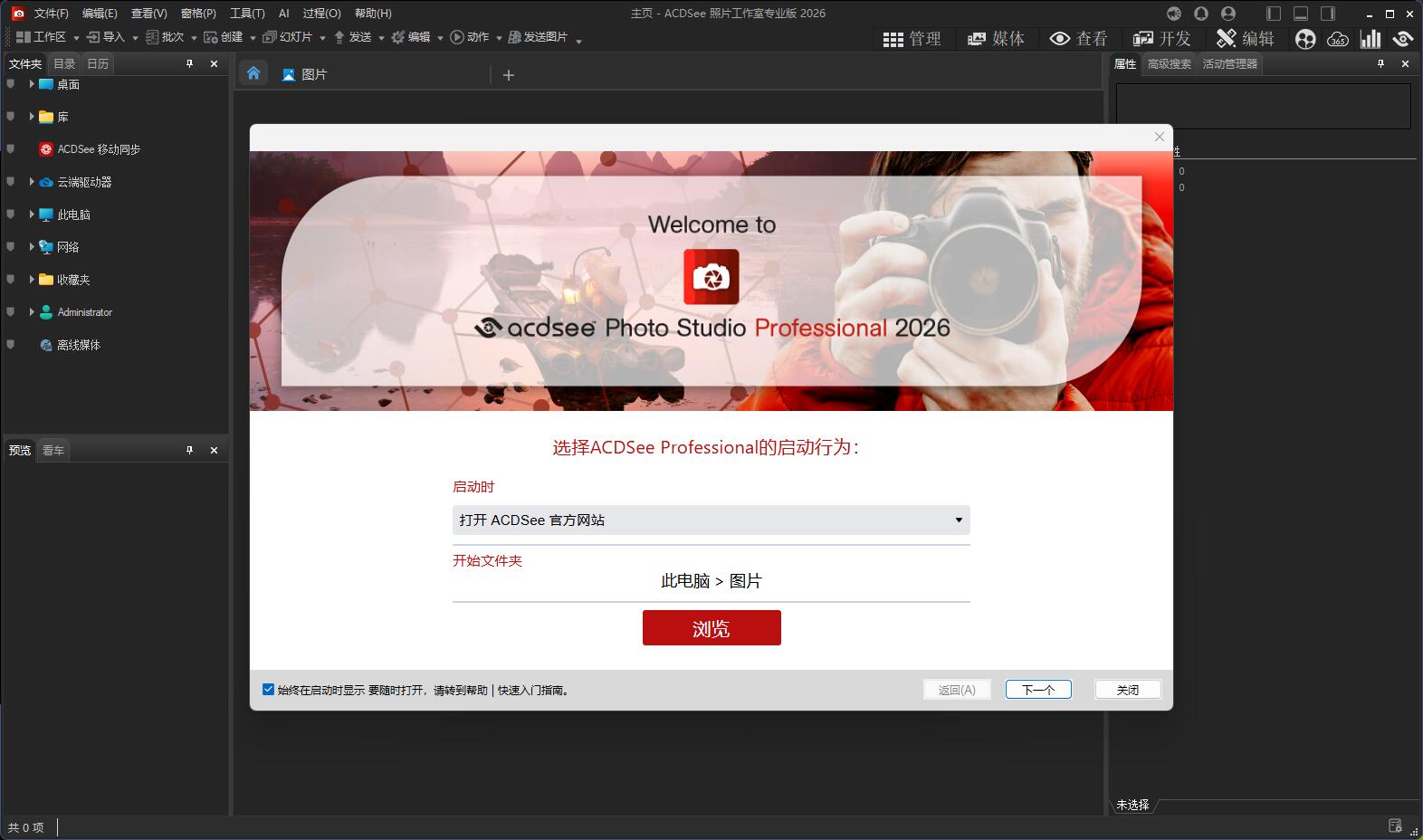Pin the 文件夹 panel
The image size is (1423, 840).
[x=190, y=63]
